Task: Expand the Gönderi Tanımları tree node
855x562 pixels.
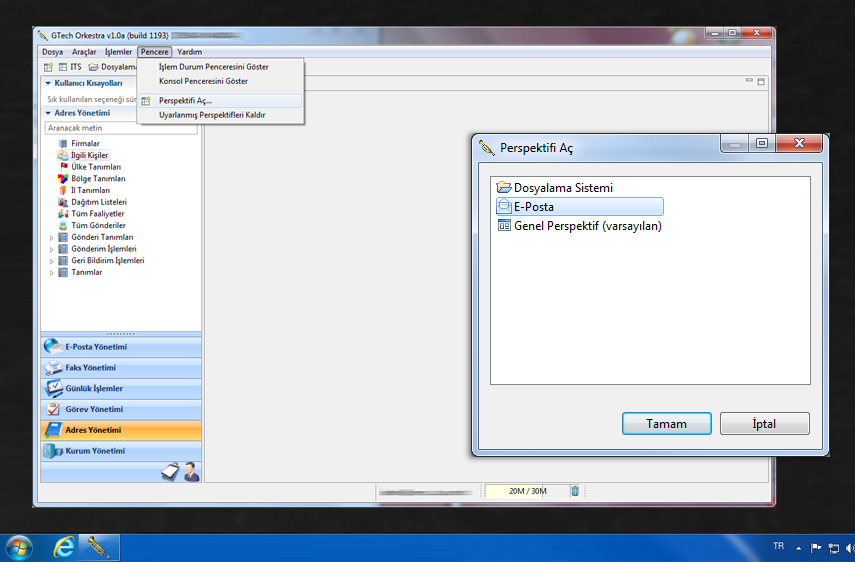Action: 52,238
